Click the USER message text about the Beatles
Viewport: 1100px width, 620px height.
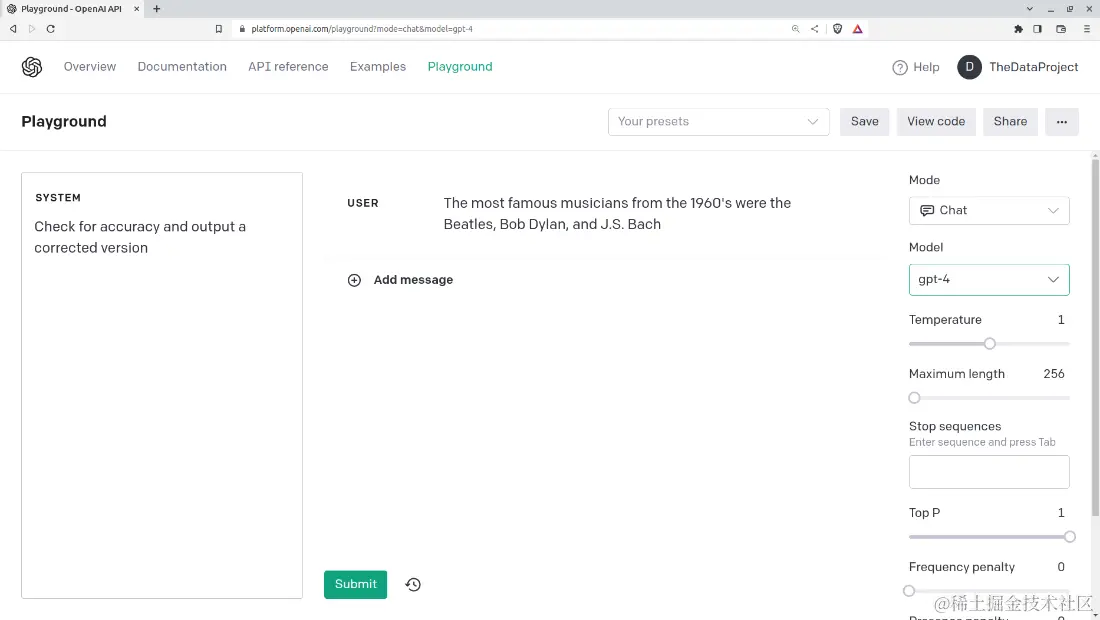point(617,214)
